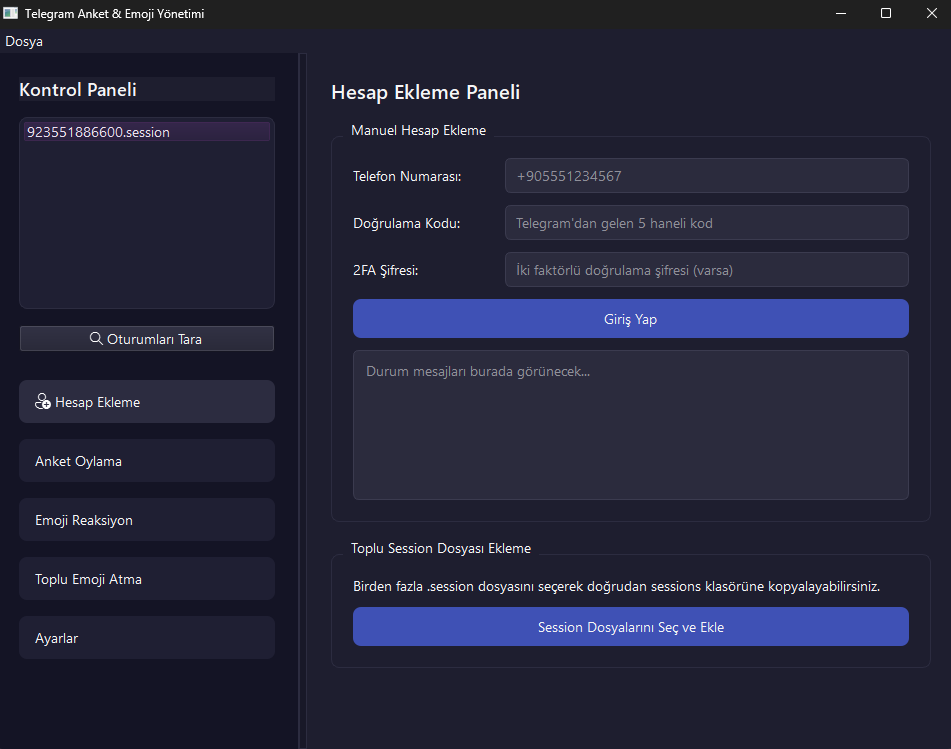
Task: Open the Toplu Emoji Atma page
Action: point(147,579)
